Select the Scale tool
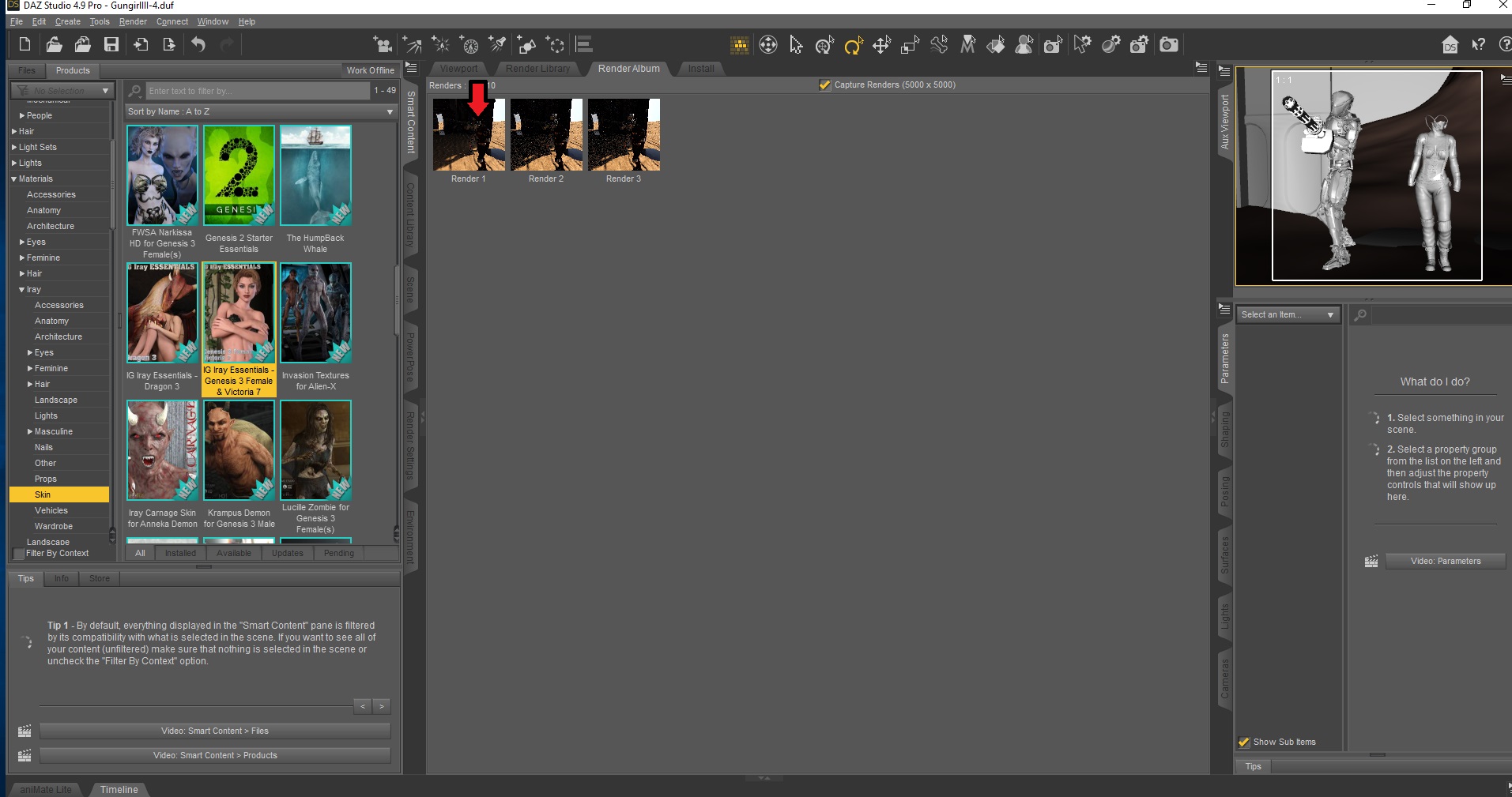Image resolution: width=1512 pixels, height=797 pixels. coord(910,45)
